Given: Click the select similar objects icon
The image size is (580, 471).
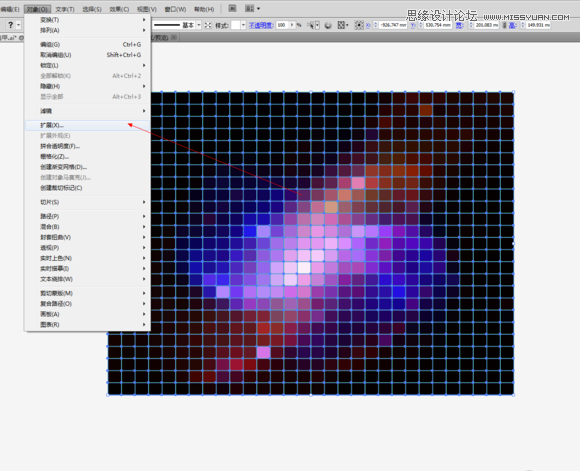Looking at the screenshot, I should click(x=311, y=25).
